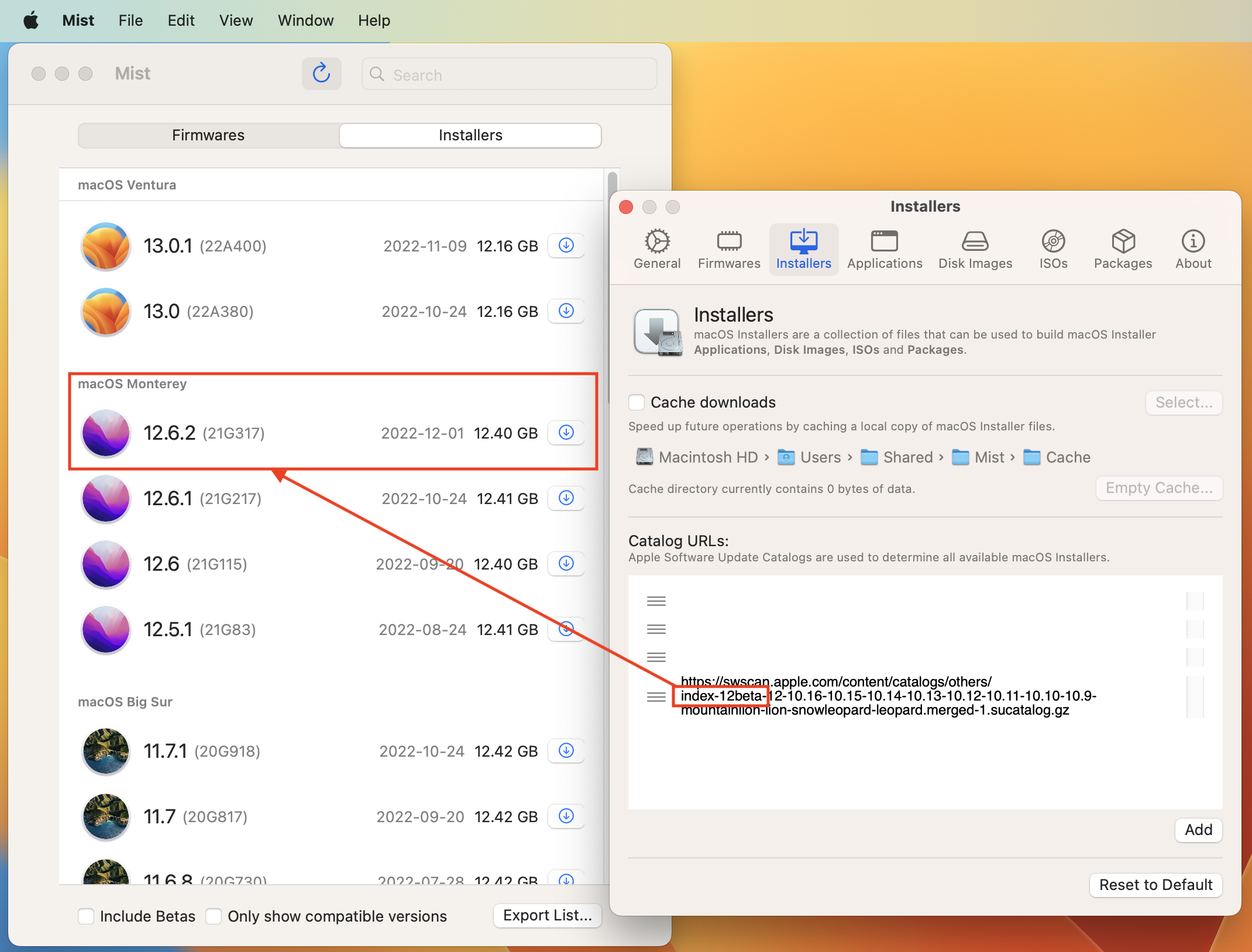Open the Window menu

click(x=305, y=20)
